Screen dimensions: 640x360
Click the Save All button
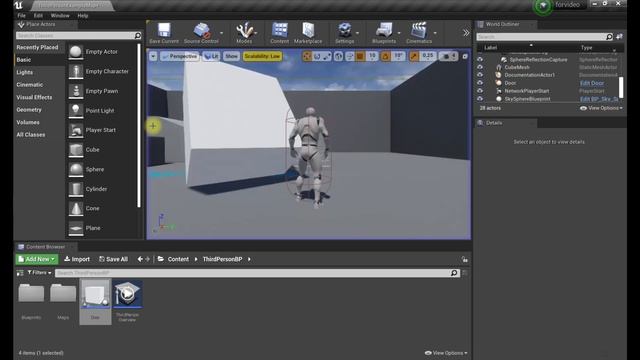pyautogui.click(x=113, y=259)
